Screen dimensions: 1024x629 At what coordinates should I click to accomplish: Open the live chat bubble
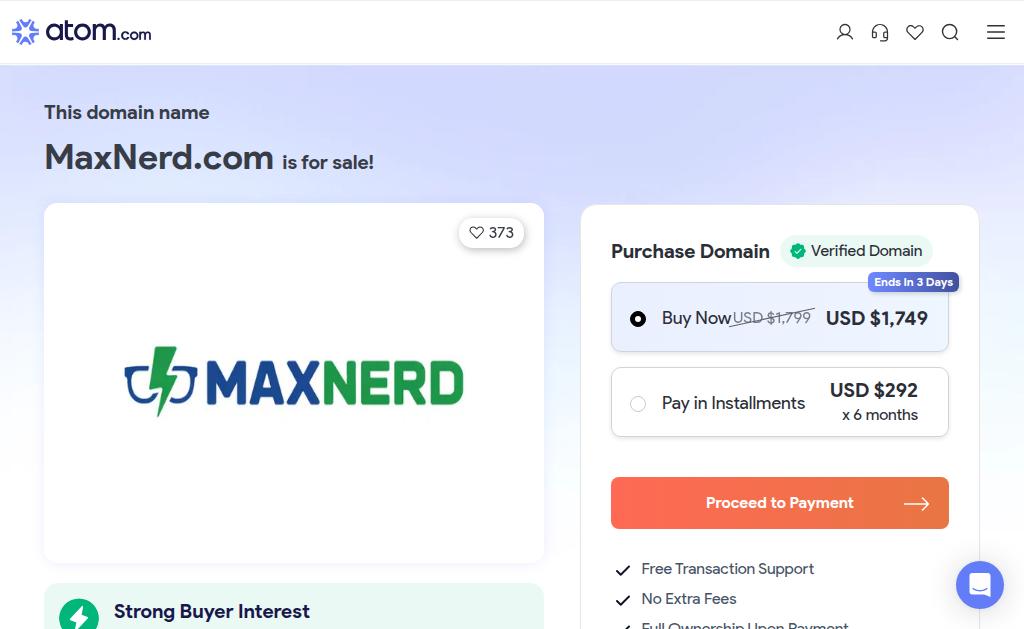[980, 585]
